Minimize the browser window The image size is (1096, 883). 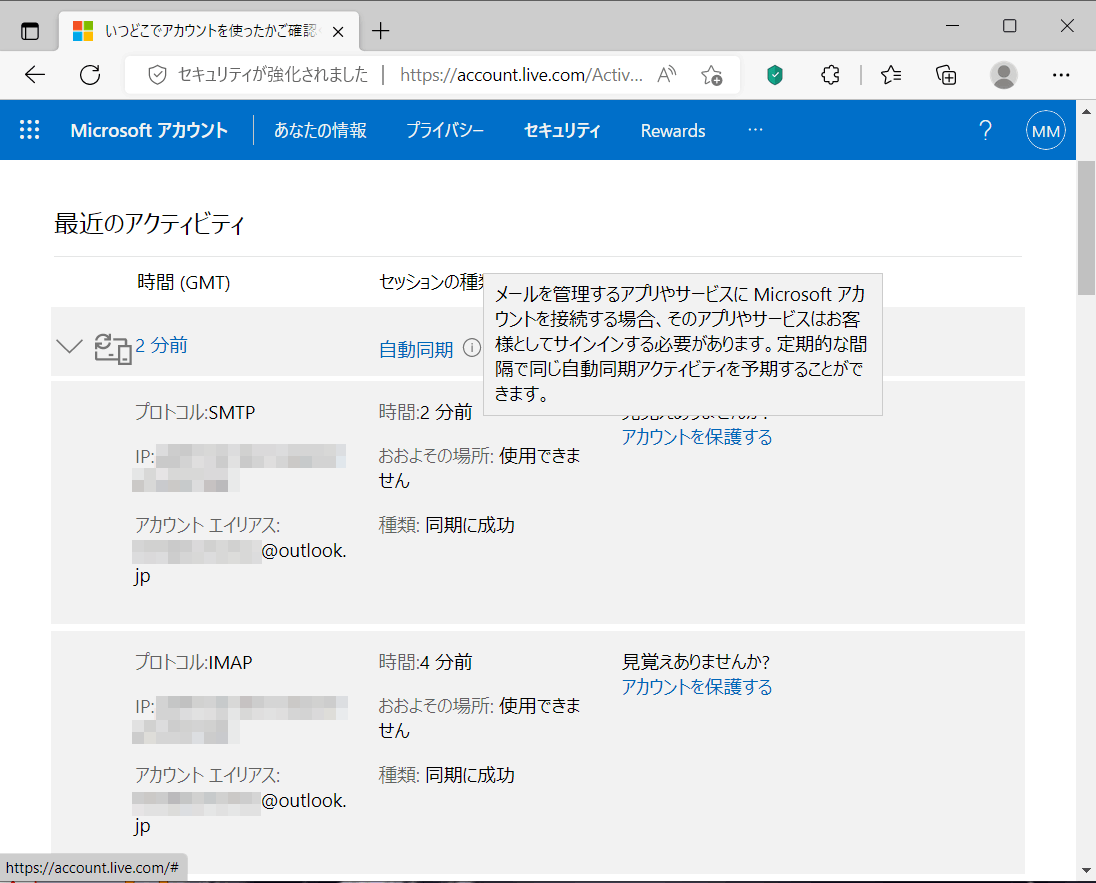coord(952,26)
